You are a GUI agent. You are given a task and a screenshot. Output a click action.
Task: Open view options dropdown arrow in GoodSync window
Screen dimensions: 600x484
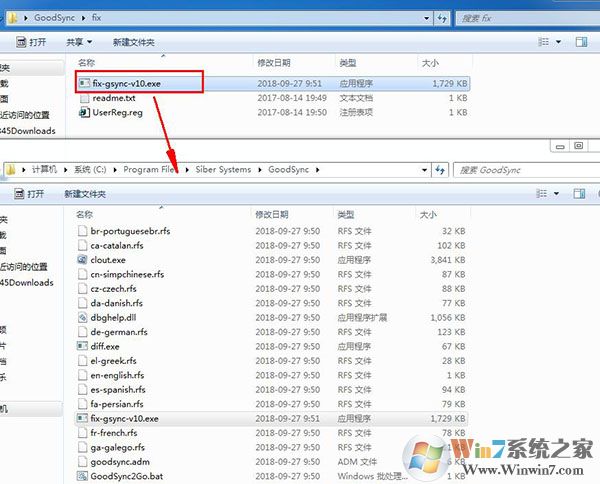(x=556, y=194)
